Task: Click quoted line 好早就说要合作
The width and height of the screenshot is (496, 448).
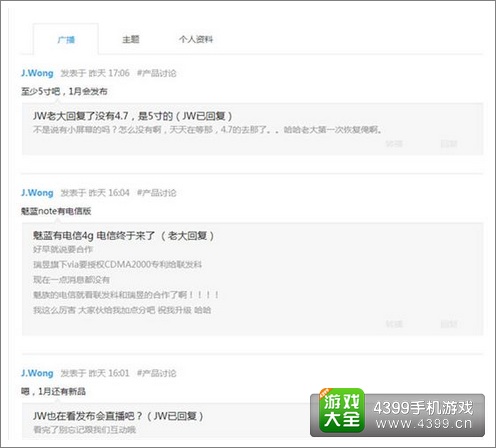Action: click(63, 249)
